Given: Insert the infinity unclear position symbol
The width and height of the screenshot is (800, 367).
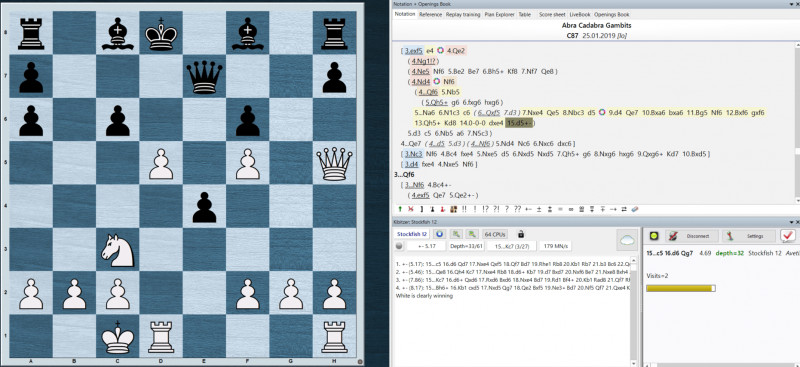Looking at the screenshot, I should pos(571,209).
